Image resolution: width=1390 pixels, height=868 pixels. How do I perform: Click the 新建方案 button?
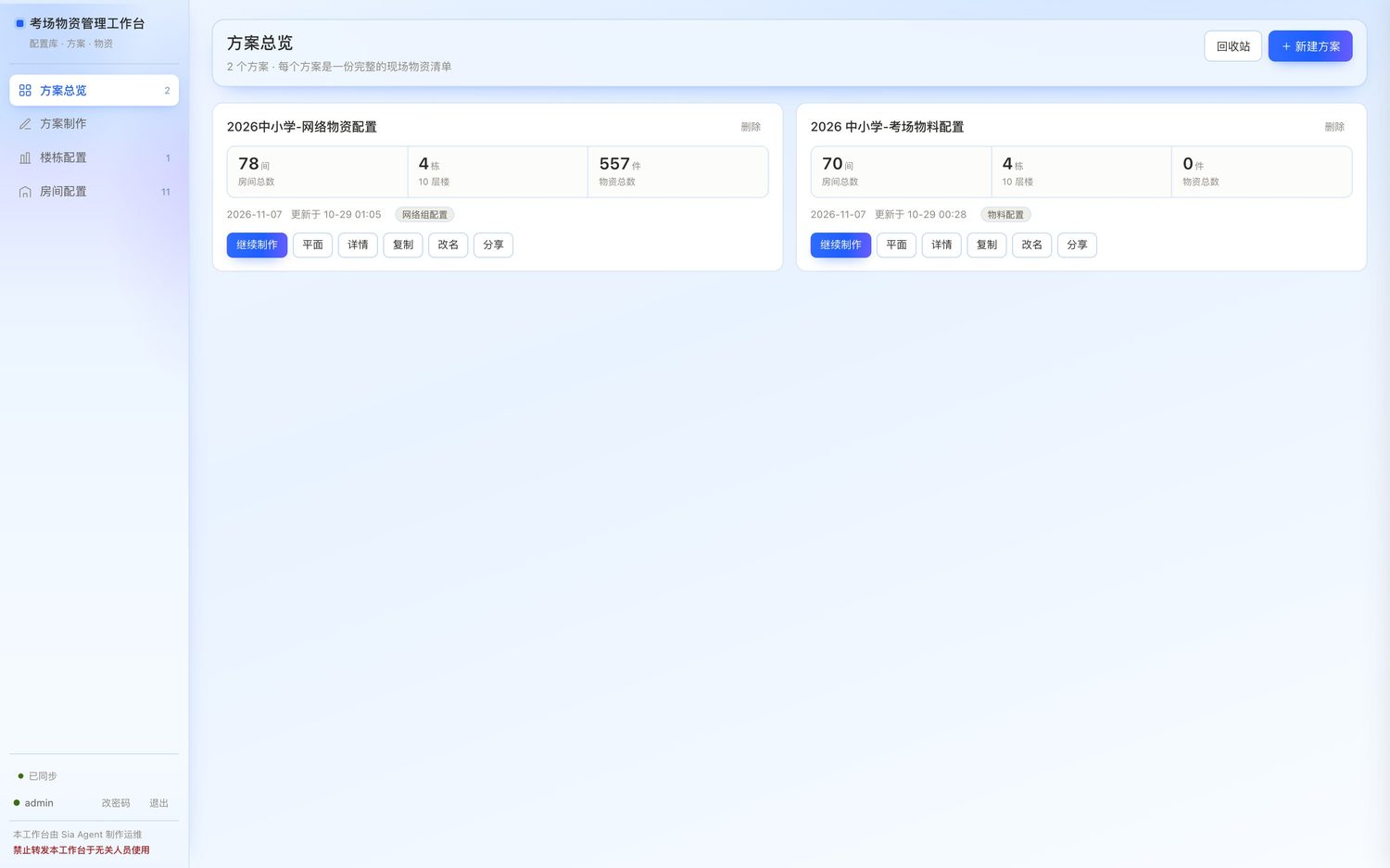click(x=1310, y=46)
